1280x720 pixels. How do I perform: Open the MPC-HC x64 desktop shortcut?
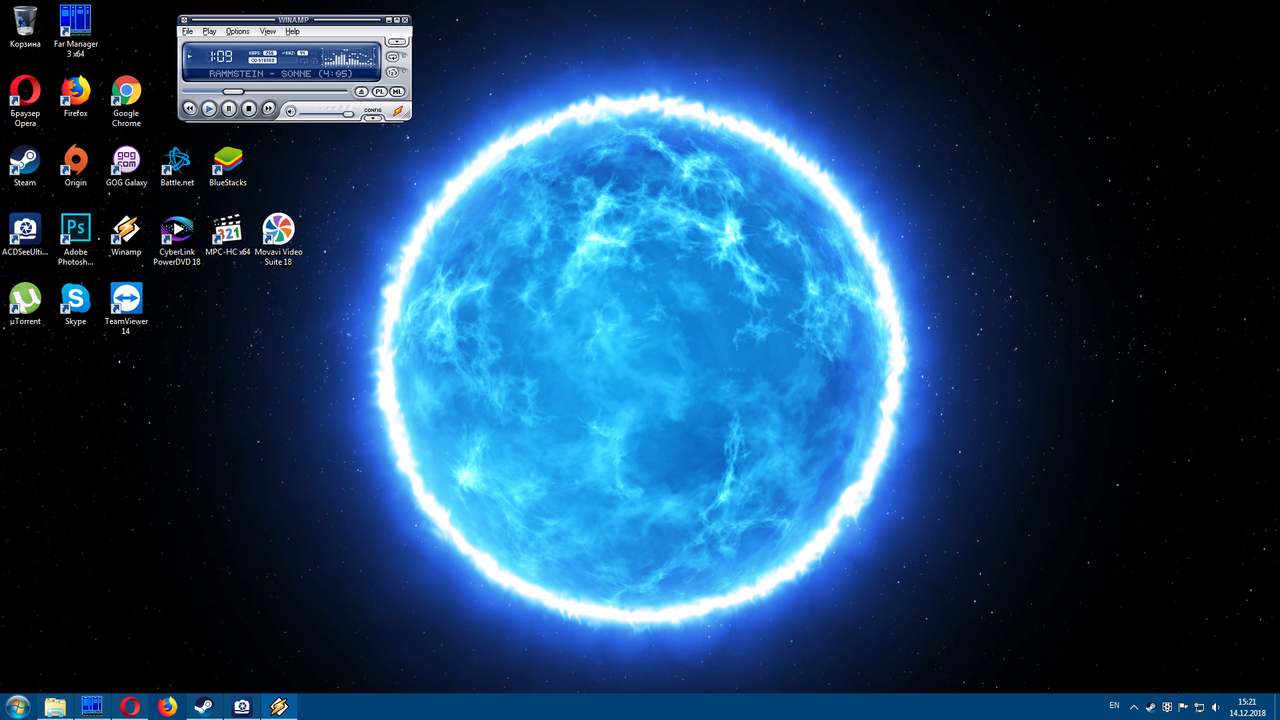(228, 235)
